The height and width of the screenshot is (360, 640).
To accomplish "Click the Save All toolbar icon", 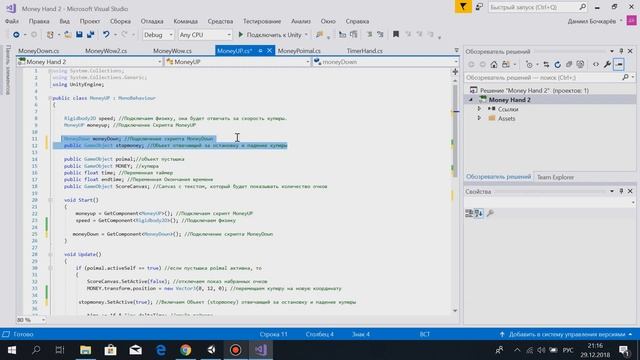I will click(x=91, y=35).
